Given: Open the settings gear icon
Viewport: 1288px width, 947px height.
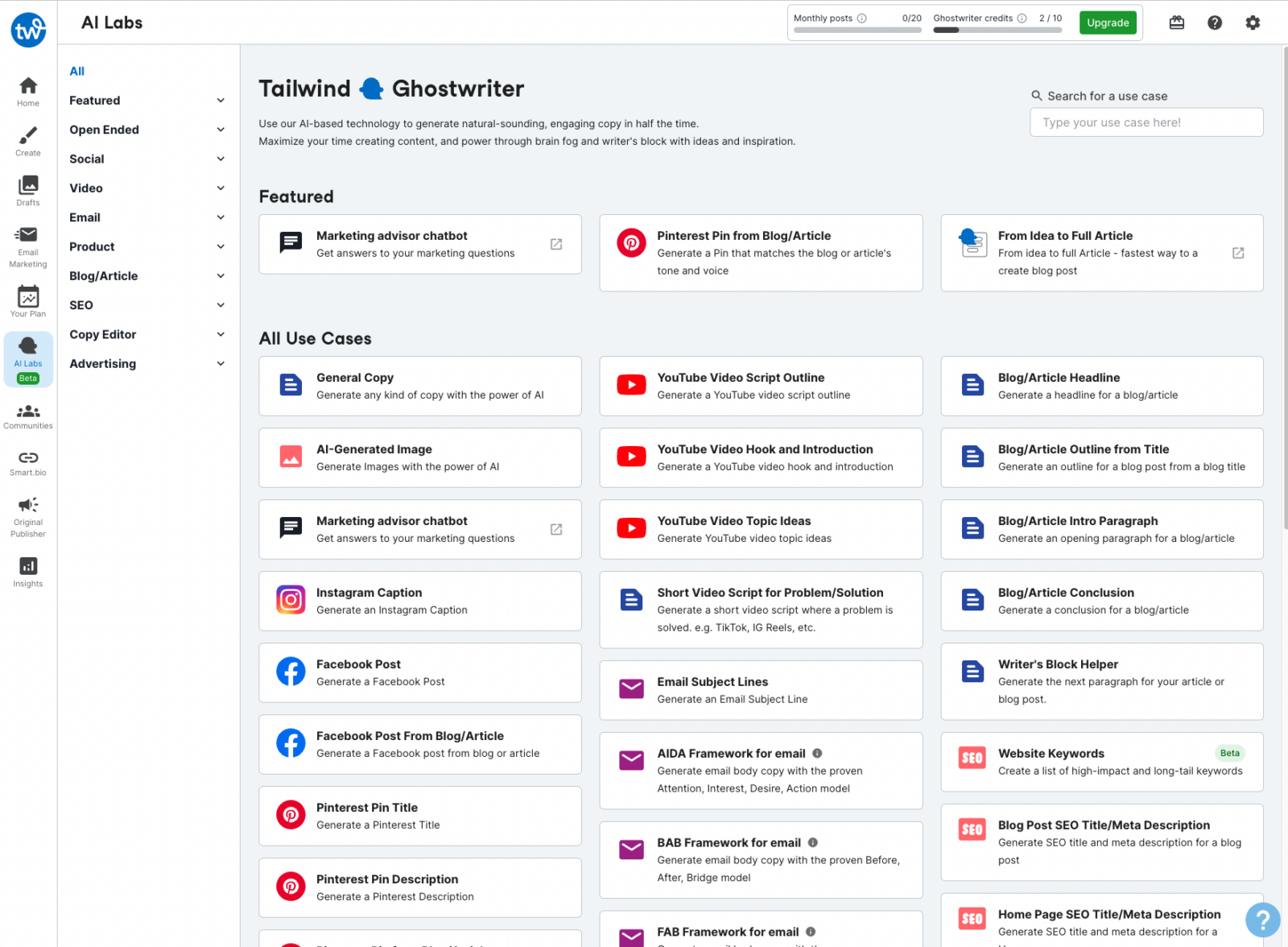Looking at the screenshot, I should pos(1253,23).
